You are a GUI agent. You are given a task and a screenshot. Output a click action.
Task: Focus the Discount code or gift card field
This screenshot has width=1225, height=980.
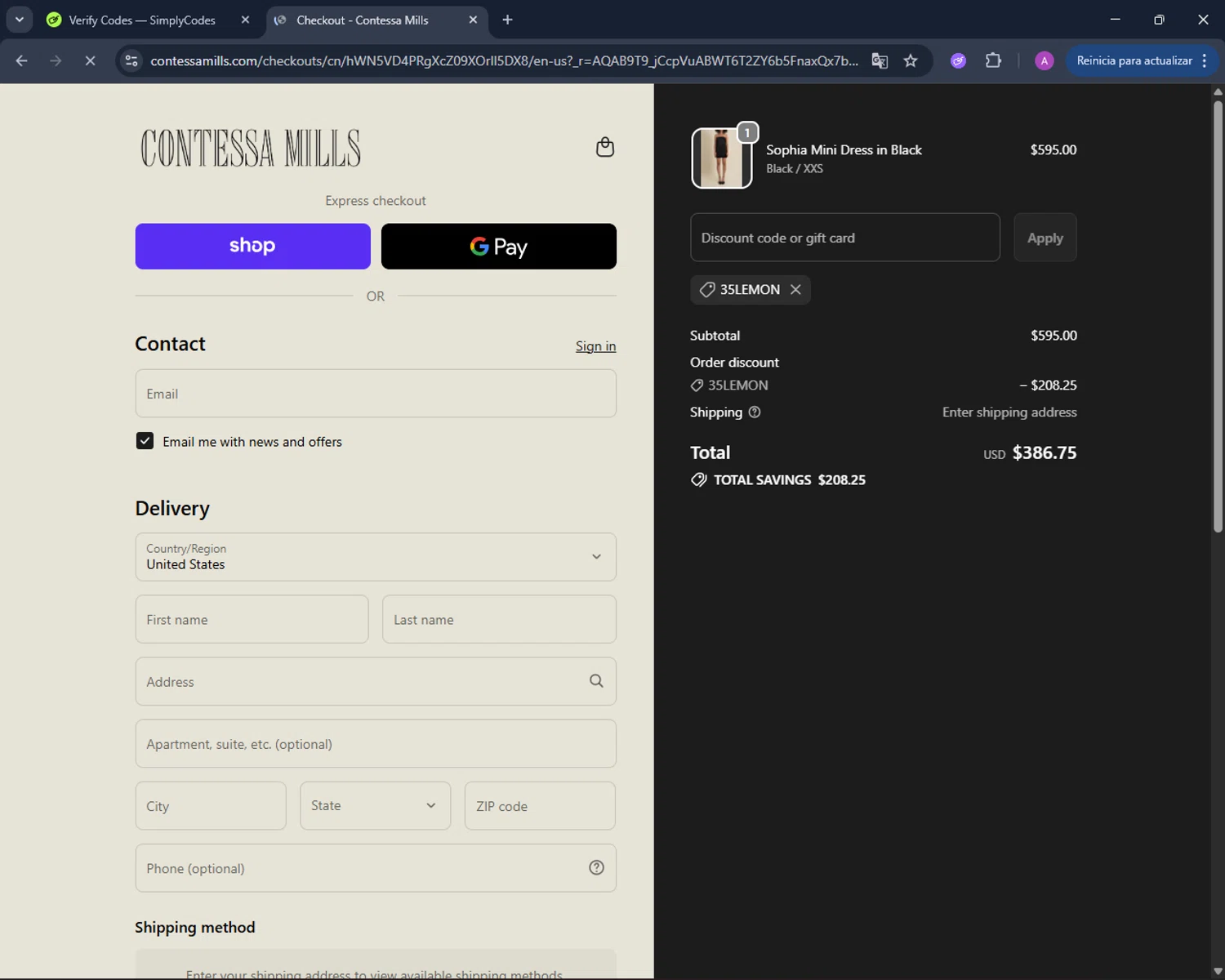845,238
